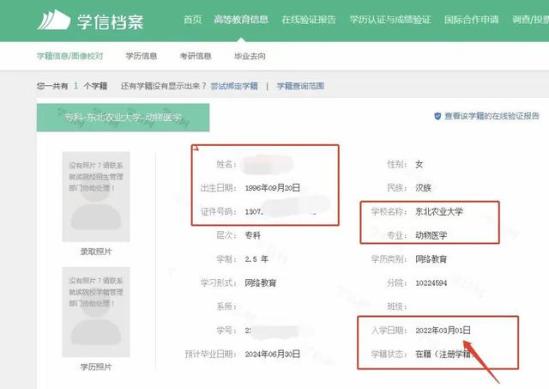The width and height of the screenshot is (549, 389).
Task: Select the 毕业去向 tab
Action: [x=250, y=56]
